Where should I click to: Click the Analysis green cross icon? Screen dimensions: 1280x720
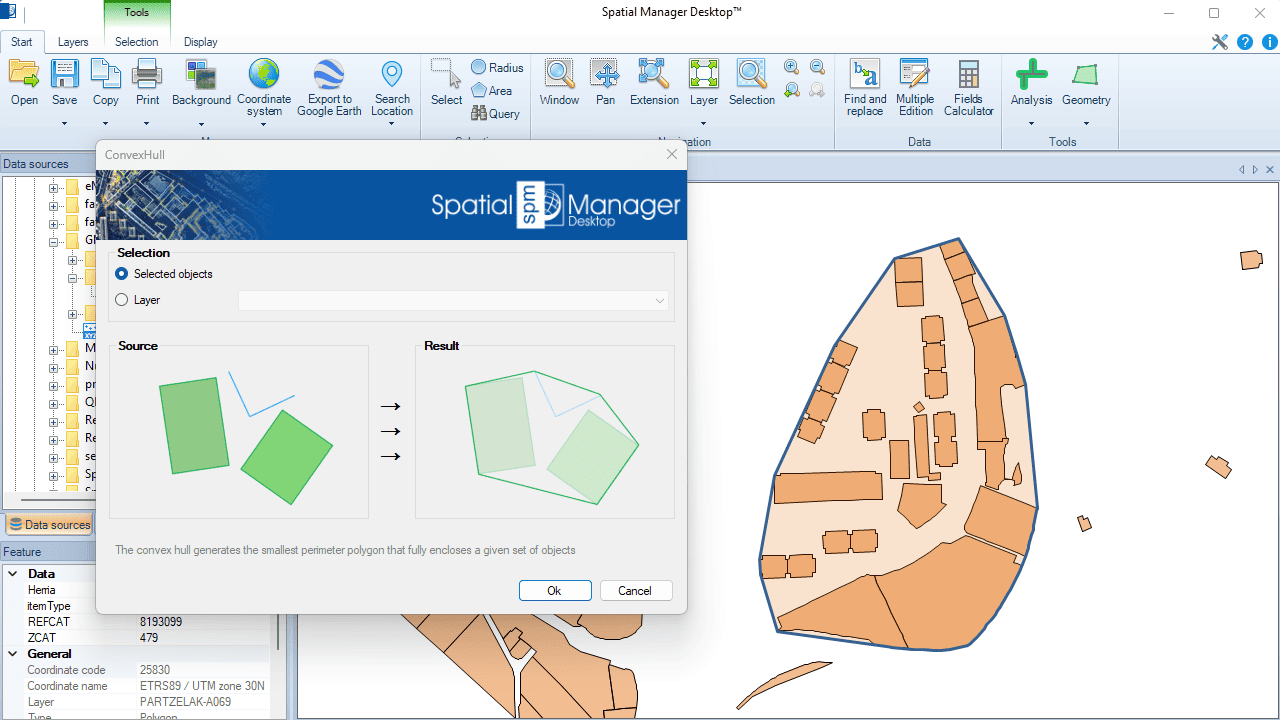(x=1031, y=74)
